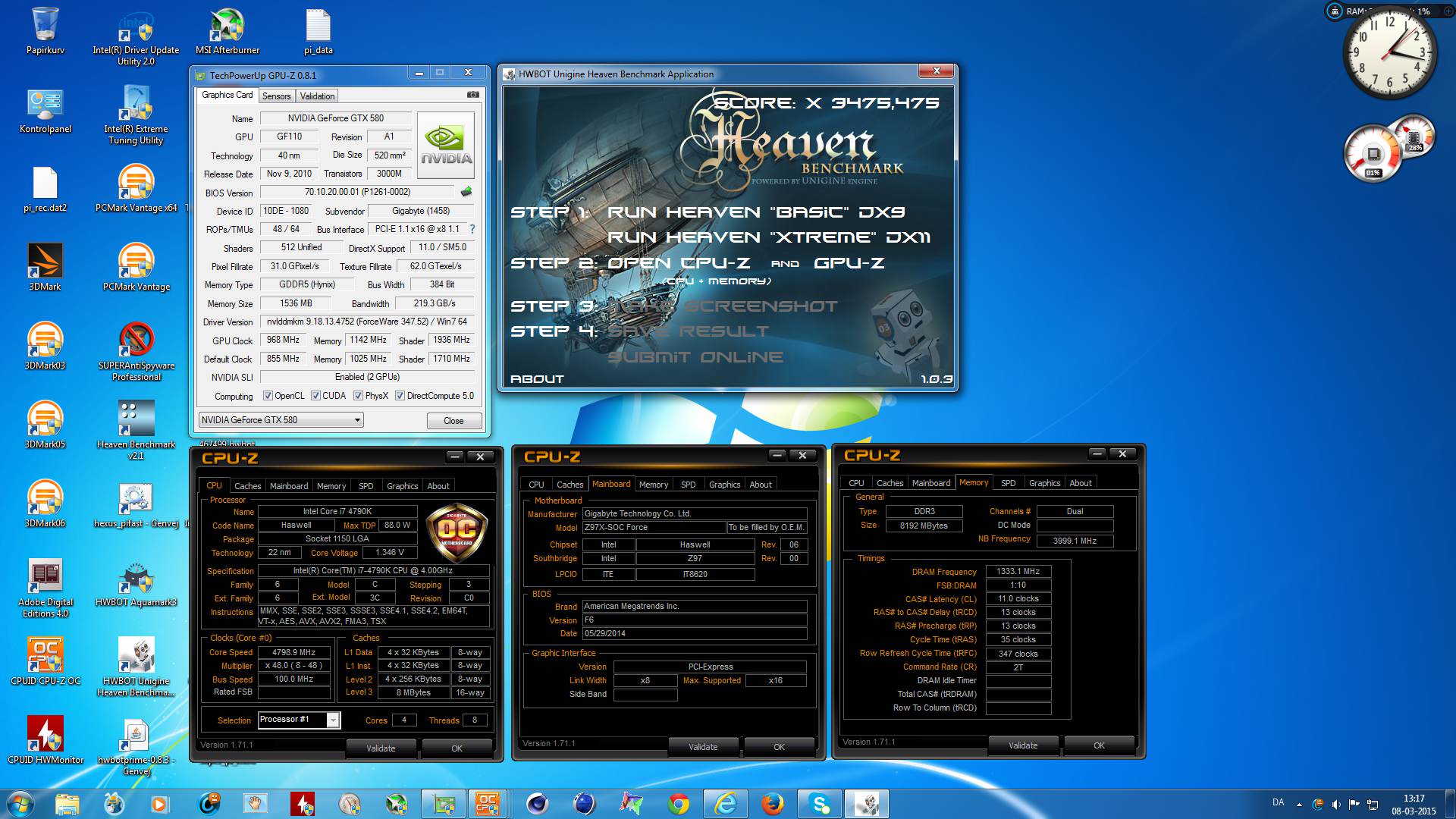
Task: Open Heaven Benchmark v2.1 shortcut
Action: (x=136, y=431)
